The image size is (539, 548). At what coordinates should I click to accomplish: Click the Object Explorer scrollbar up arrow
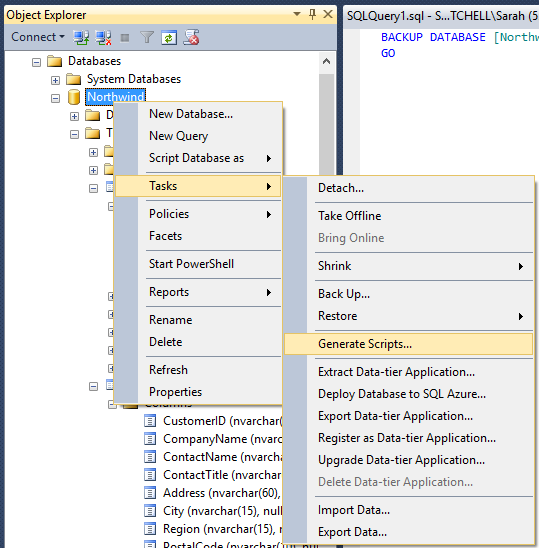pyautogui.click(x=326, y=62)
